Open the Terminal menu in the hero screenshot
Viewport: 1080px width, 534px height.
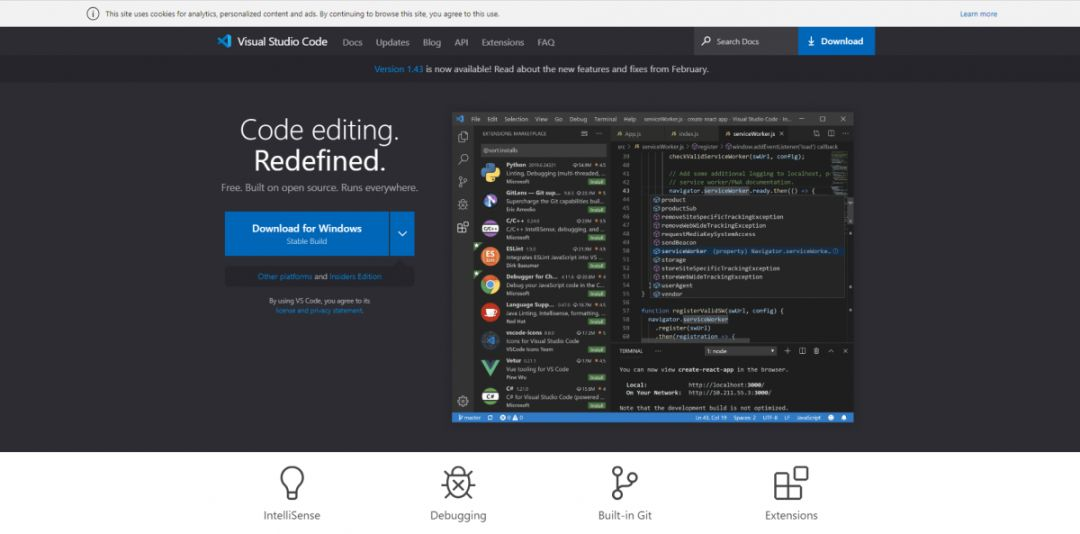pyautogui.click(x=605, y=119)
